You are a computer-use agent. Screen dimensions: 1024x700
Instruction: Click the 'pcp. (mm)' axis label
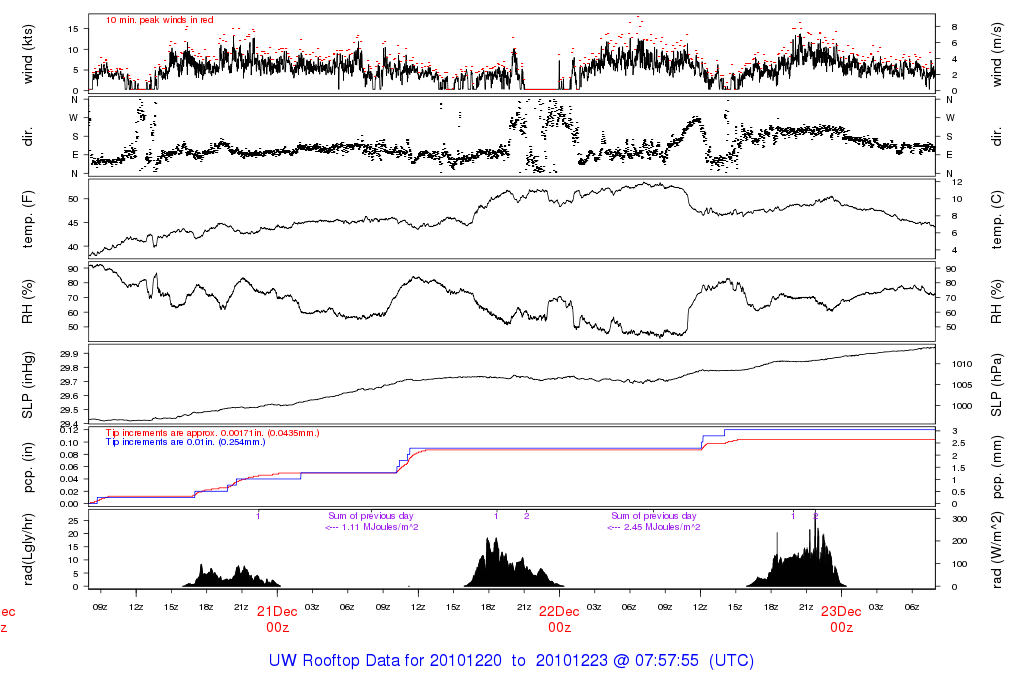tap(997, 468)
